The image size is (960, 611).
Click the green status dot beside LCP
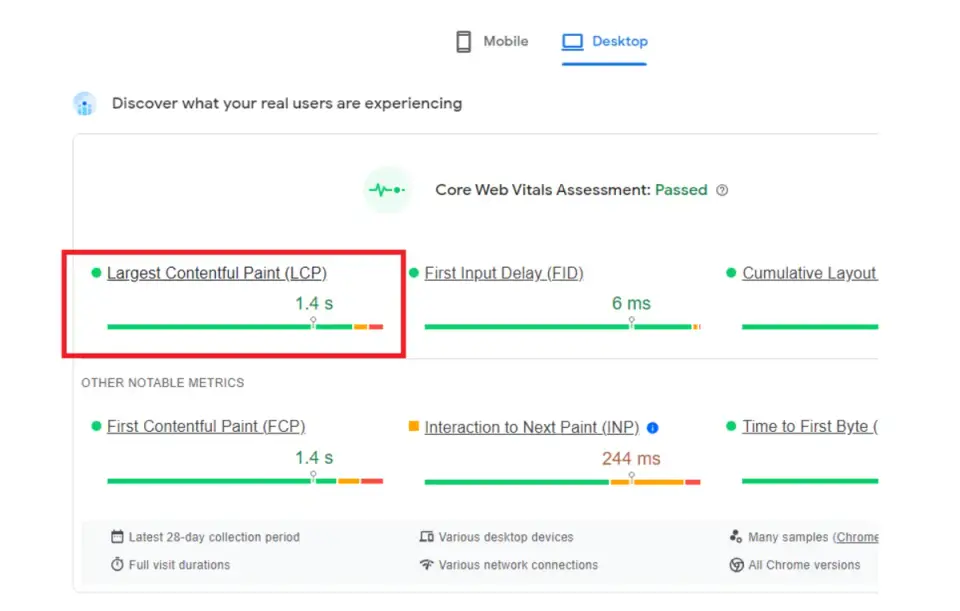[x=96, y=272]
